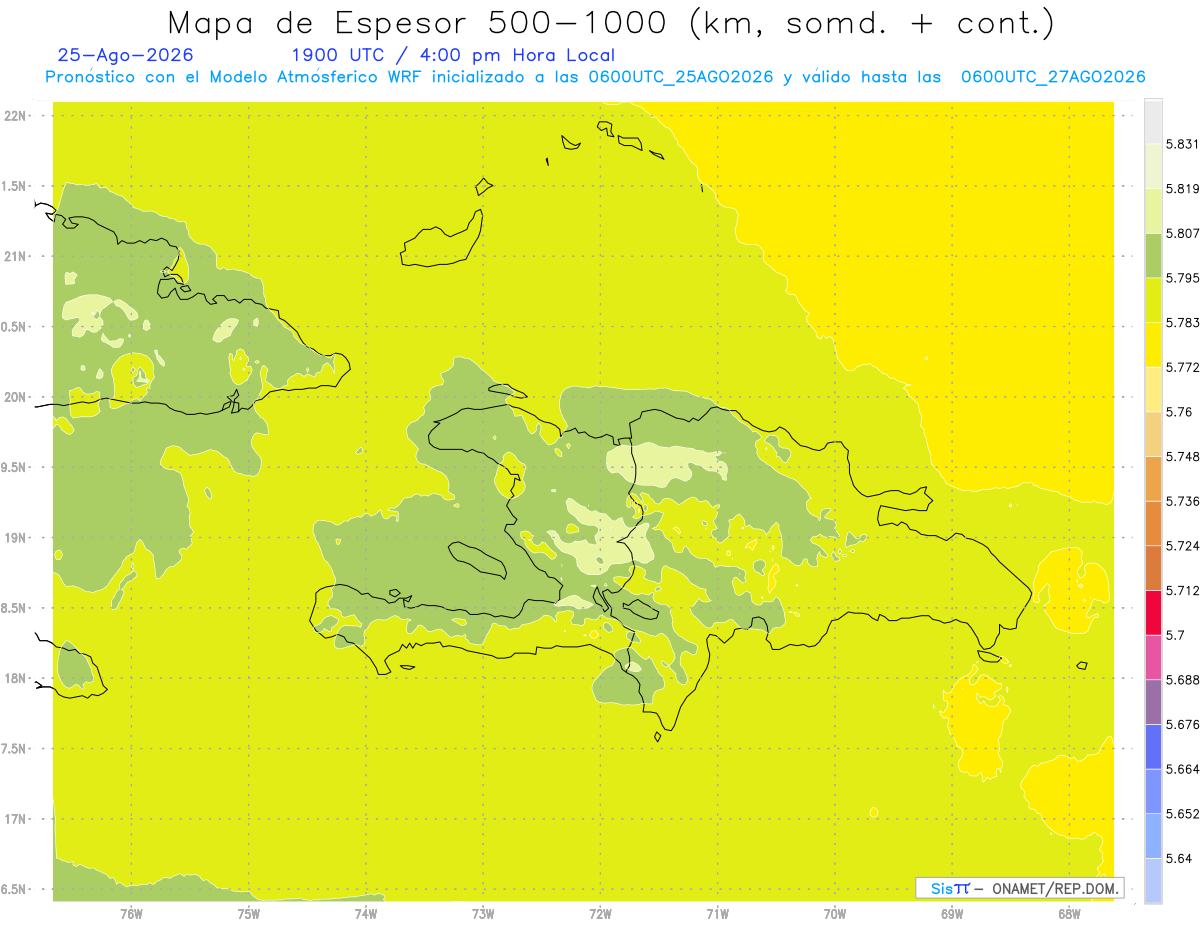Click the latitude label 21N
The width and height of the screenshot is (1200, 927).
15,257
